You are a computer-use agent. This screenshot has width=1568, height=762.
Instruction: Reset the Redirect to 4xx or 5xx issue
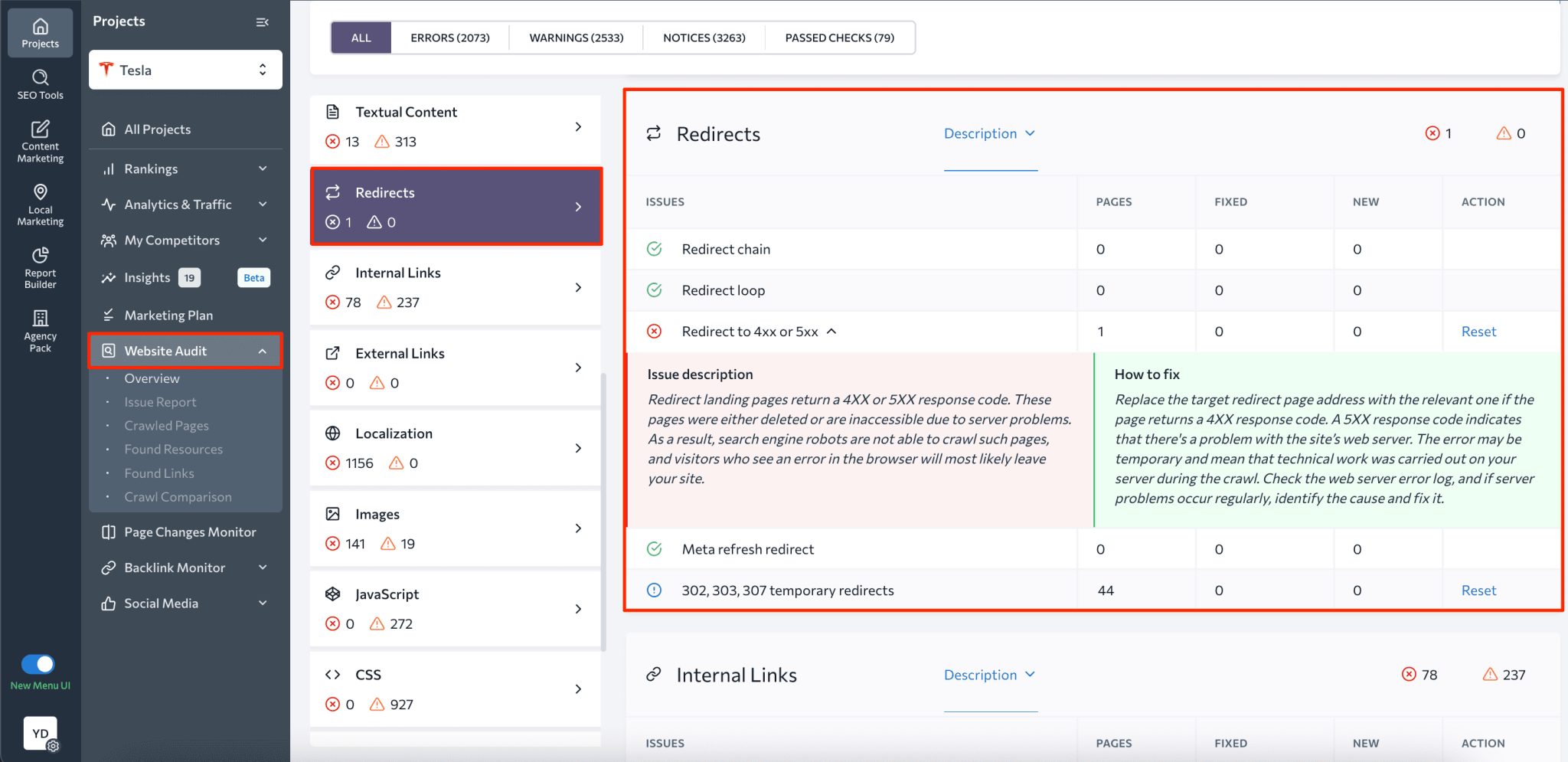(1478, 331)
